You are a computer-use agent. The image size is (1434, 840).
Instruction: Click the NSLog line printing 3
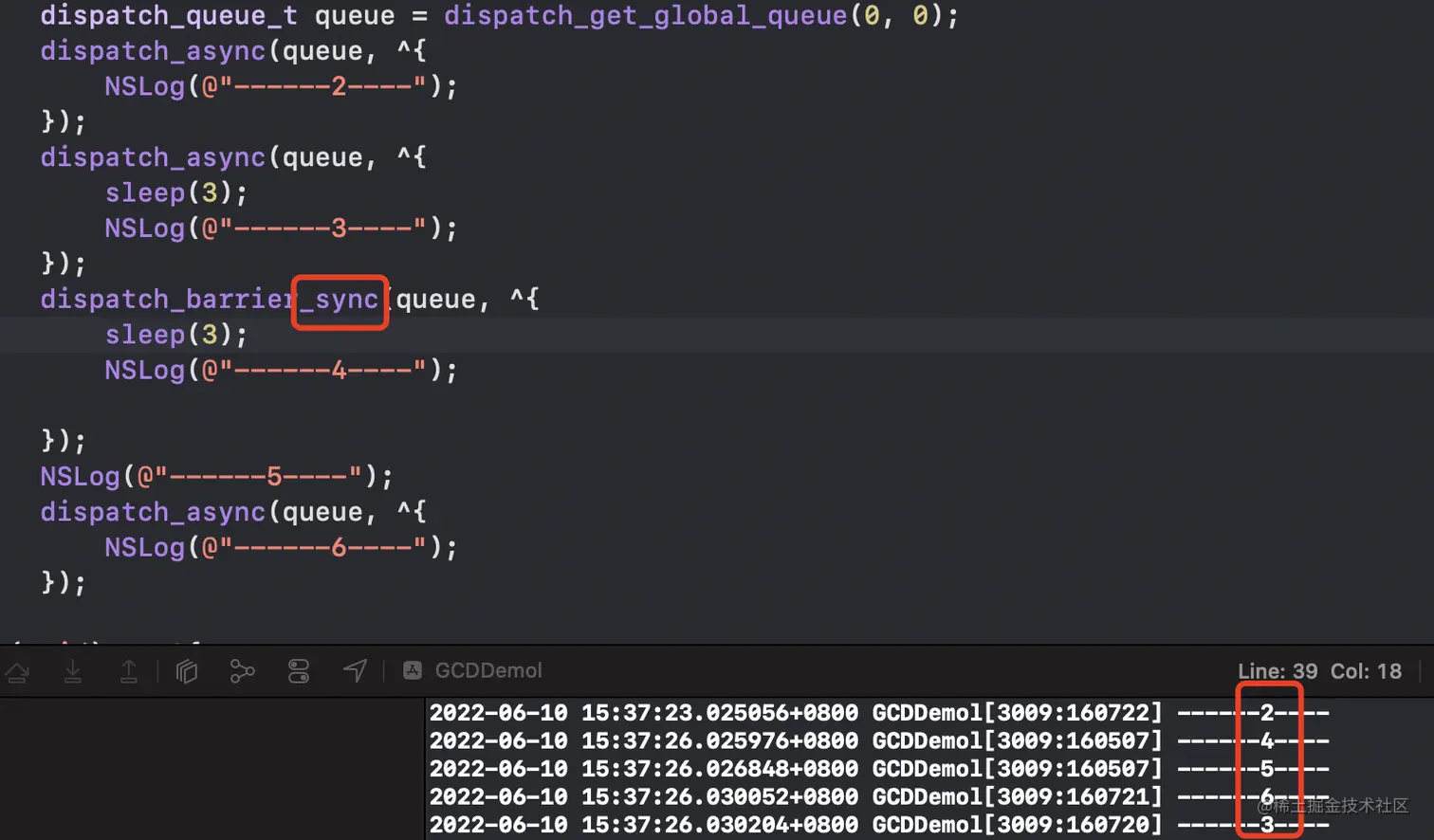(x=281, y=228)
